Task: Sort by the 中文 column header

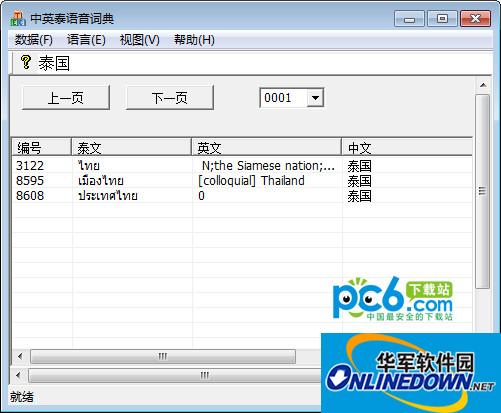Action: pyautogui.click(x=407, y=147)
